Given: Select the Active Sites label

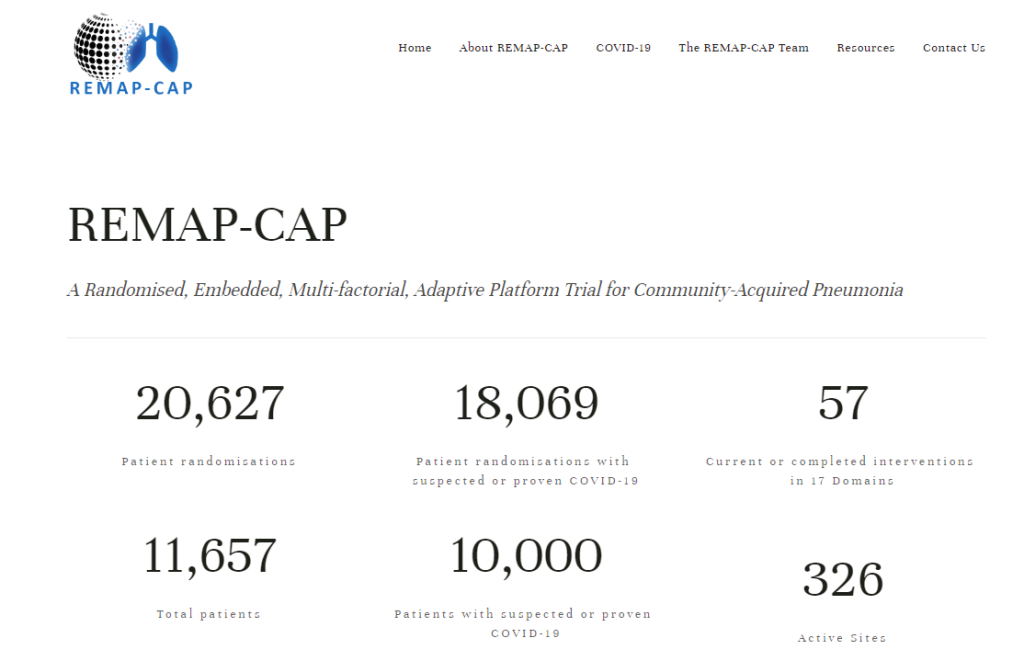Looking at the screenshot, I should (x=842, y=637).
